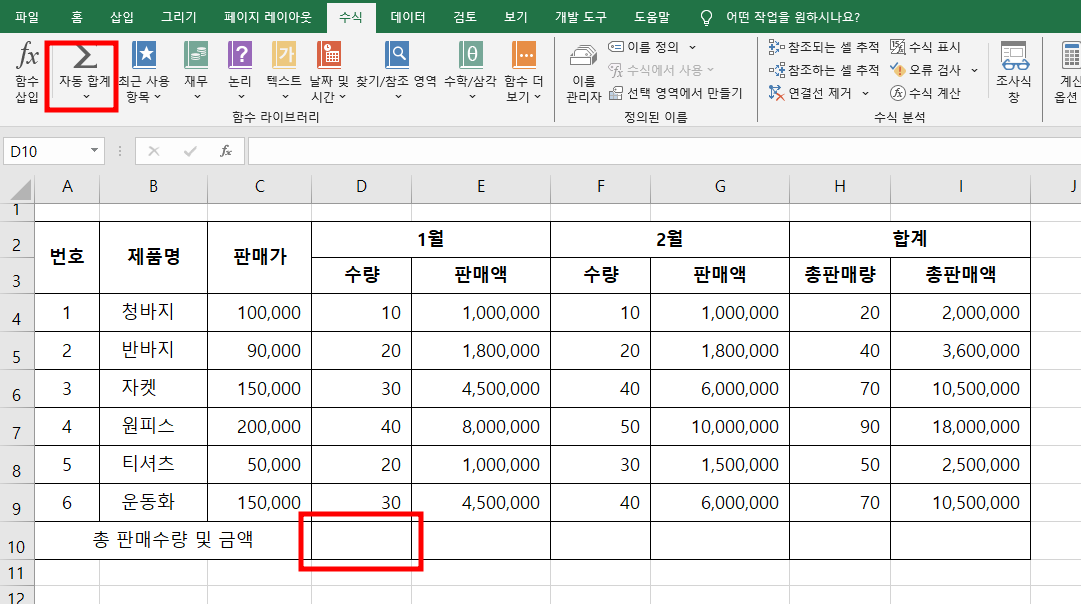Click Evaluate Formula (수식 계산)
The height and width of the screenshot is (604, 1081).
coord(925,93)
